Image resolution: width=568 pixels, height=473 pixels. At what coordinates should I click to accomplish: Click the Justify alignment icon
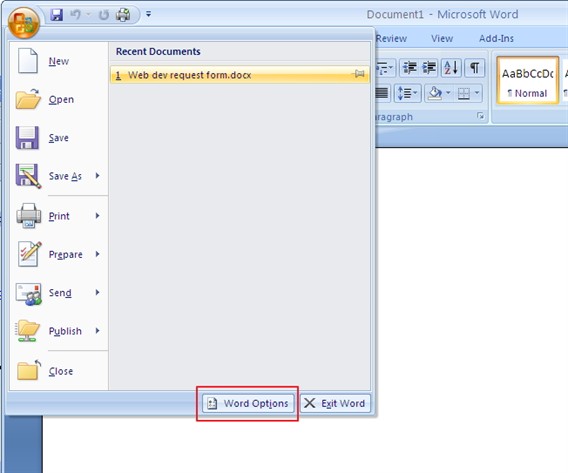382,93
